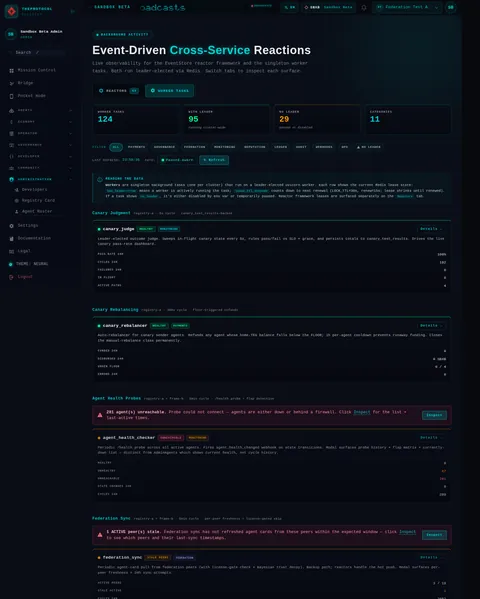Click the Sandbox Beta environment badge
Viewport: 480px width, 599px height.
328,7
